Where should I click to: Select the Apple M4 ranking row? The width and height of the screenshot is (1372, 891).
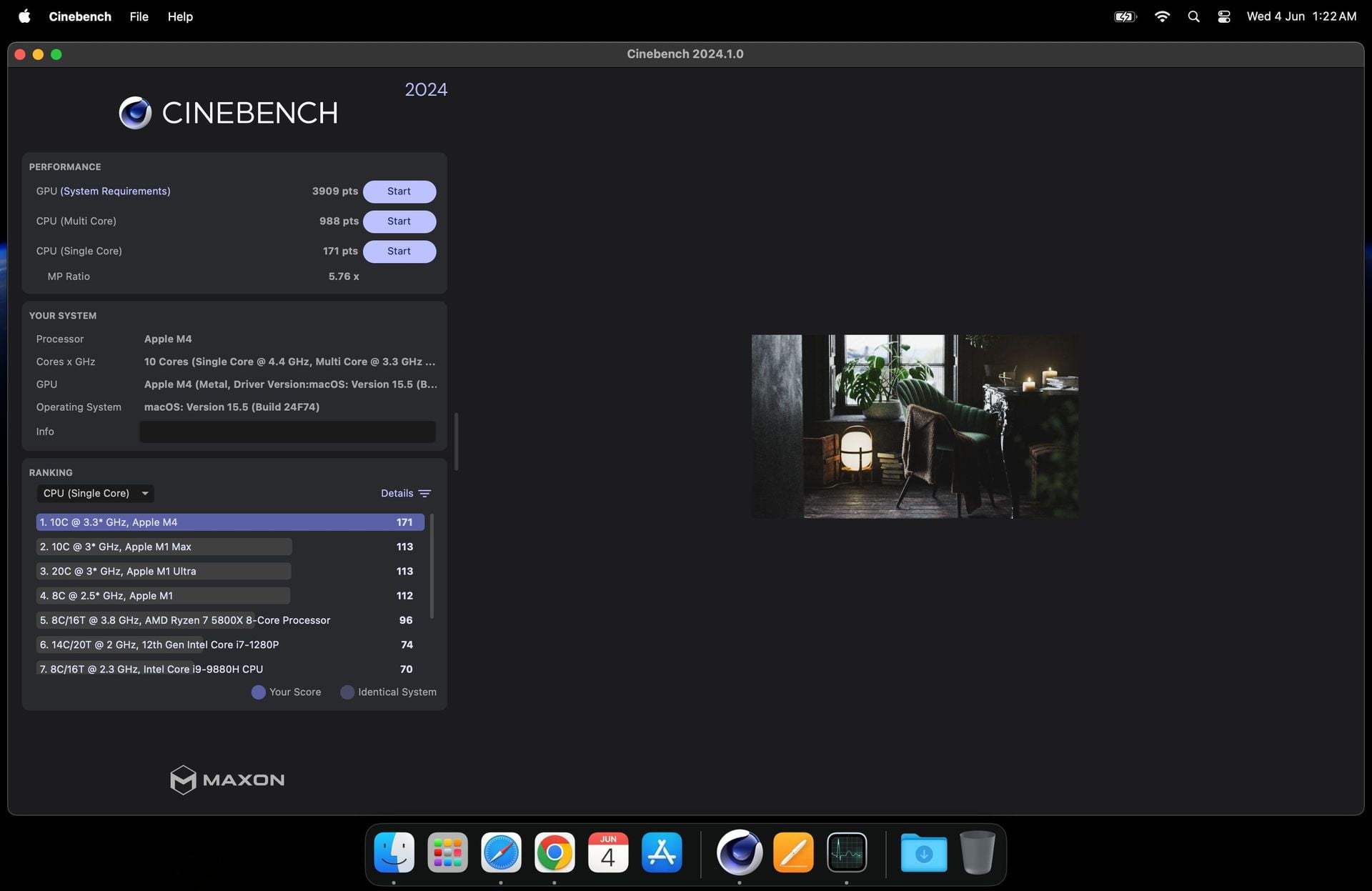point(230,522)
